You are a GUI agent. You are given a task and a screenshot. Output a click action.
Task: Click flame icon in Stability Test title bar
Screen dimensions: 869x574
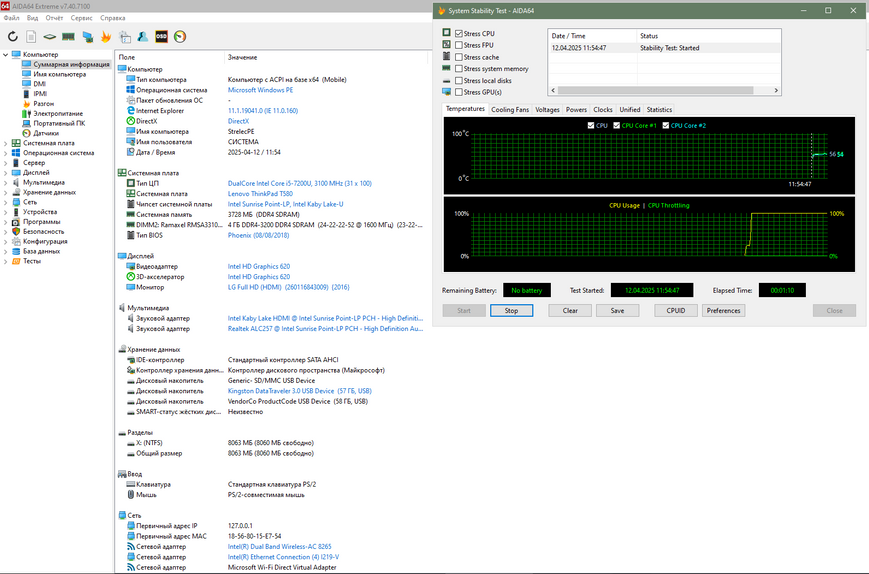pos(441,11)
